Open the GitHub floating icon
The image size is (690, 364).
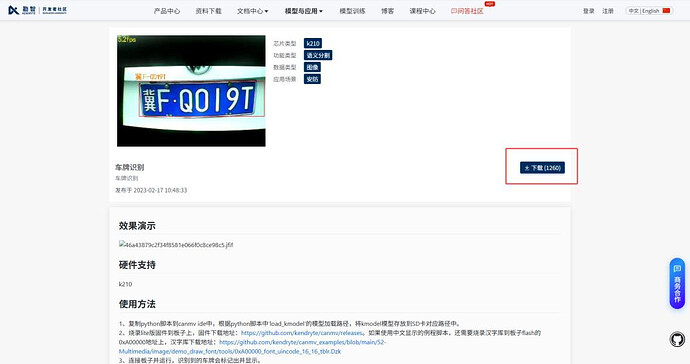pyautogui.click(x=677, y=339)
